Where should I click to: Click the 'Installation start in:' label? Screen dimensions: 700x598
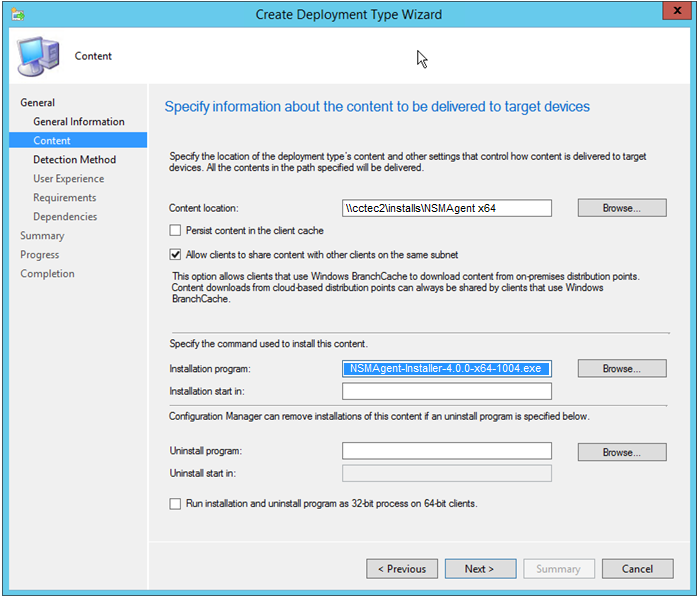pyautogui.click(x=207, y=391)
